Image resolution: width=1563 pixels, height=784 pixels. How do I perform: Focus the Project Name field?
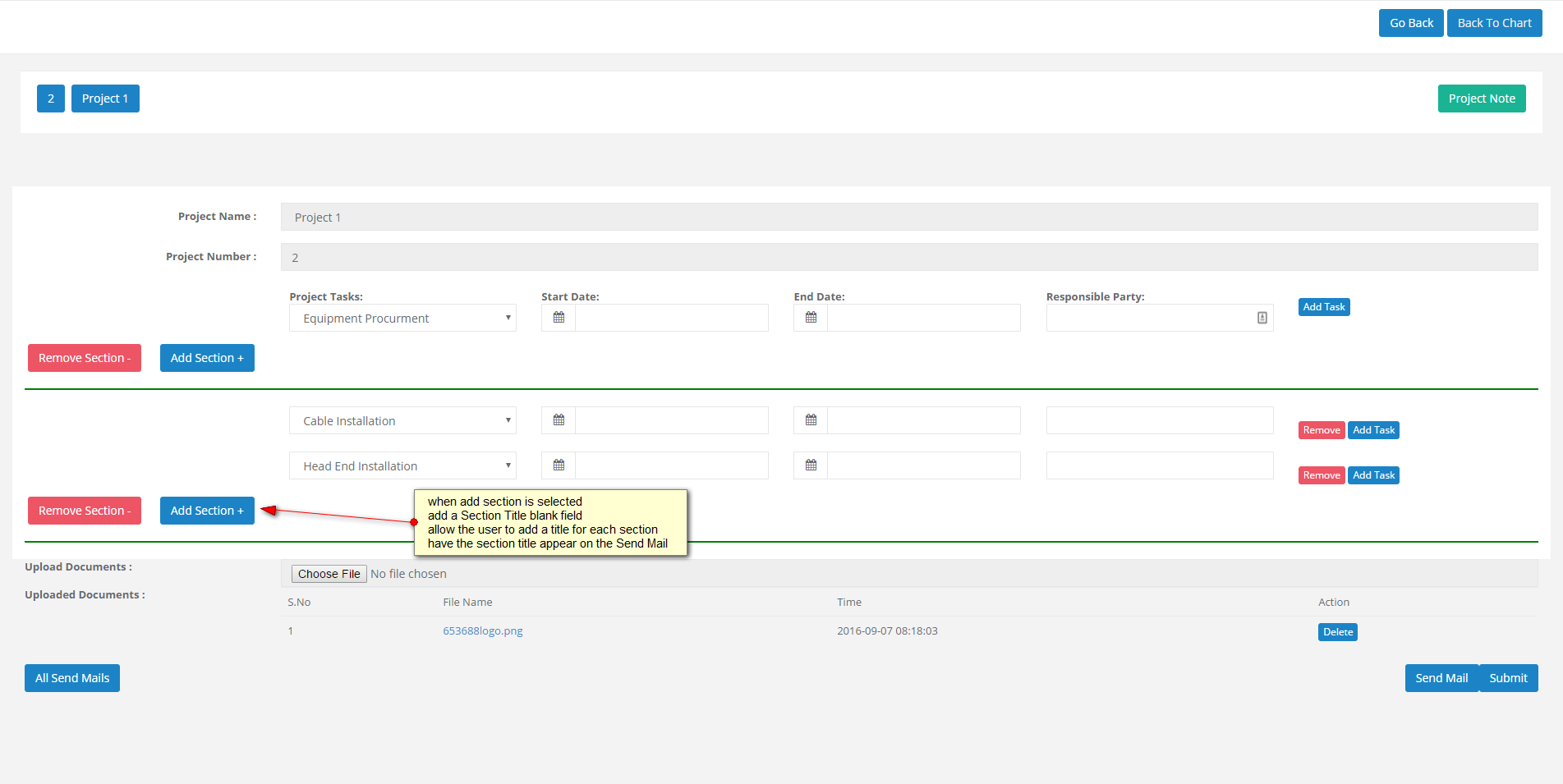click(x=909, y=217)
